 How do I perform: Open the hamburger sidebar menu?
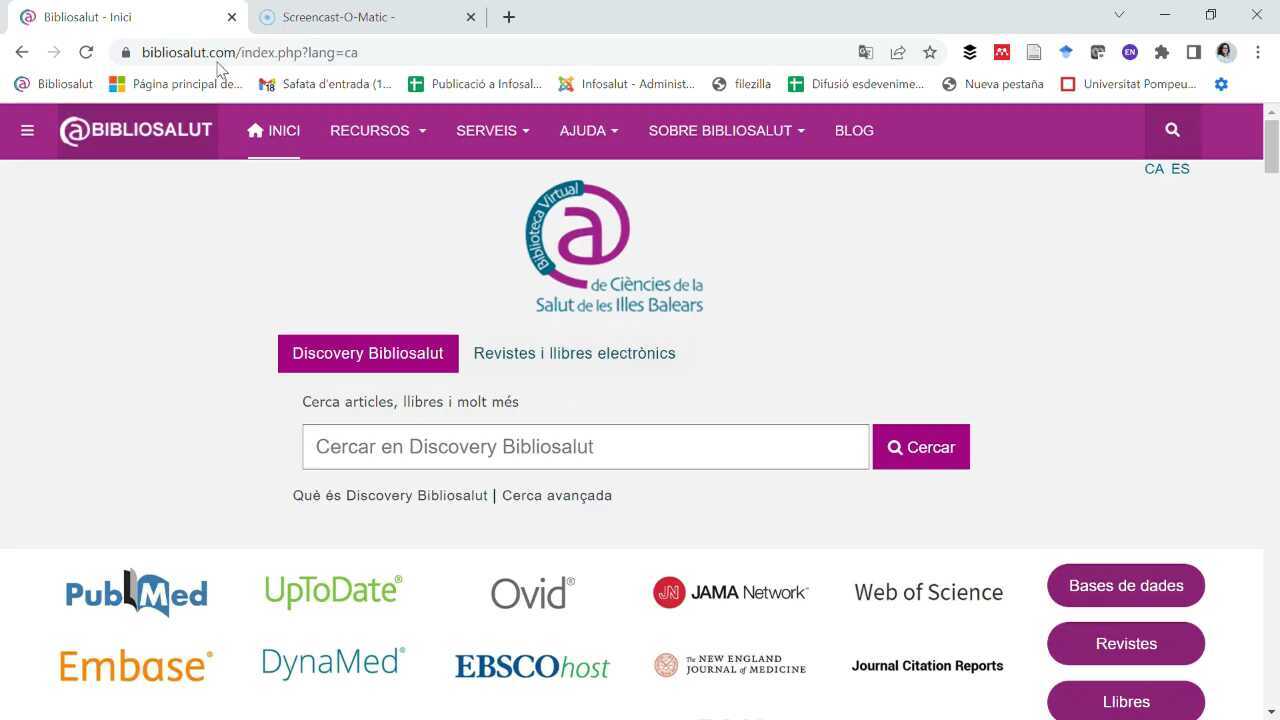pyautogui.click(x=27, y=130)
